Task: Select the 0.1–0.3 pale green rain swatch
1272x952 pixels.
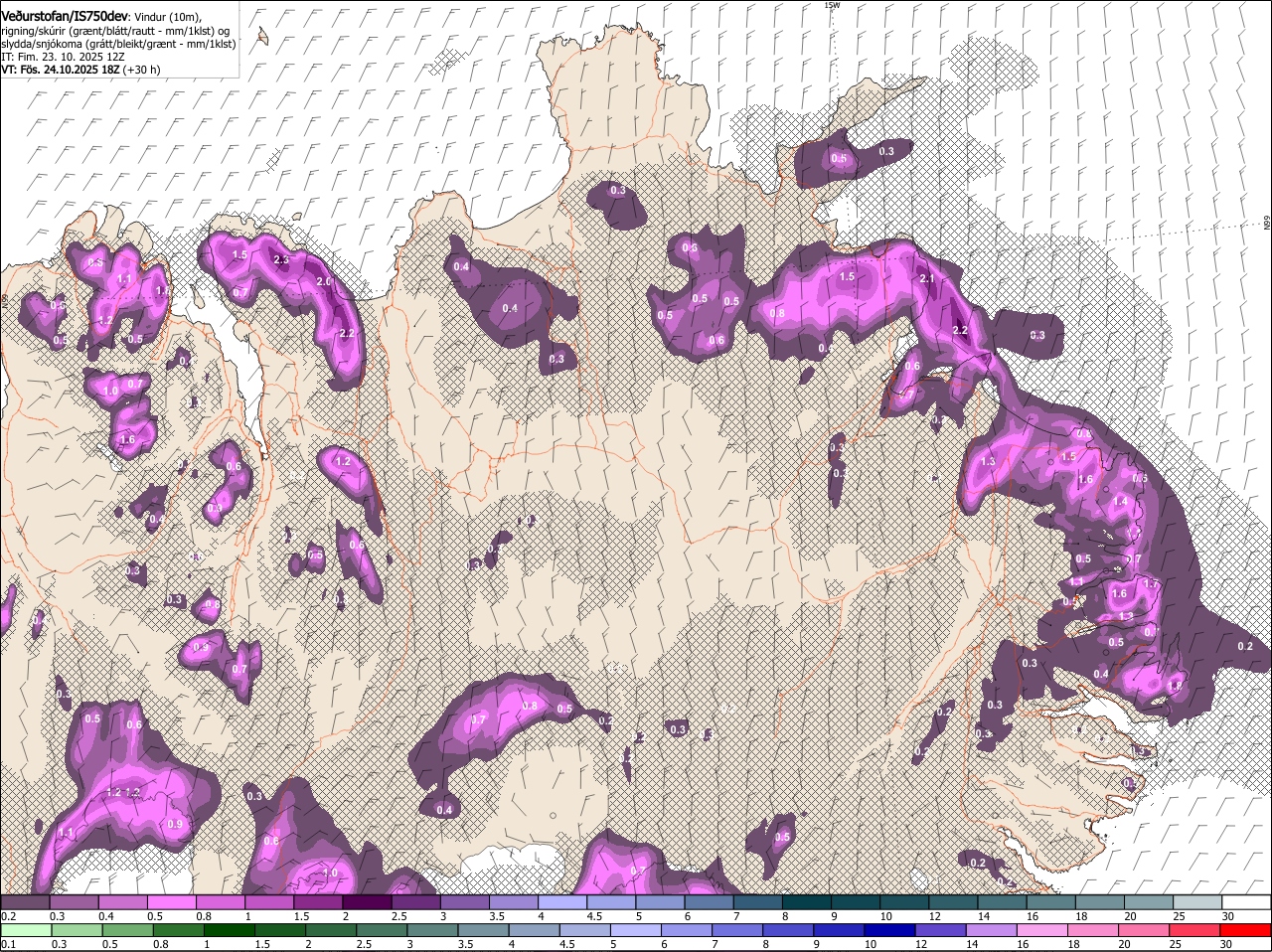Action: pyautogui.click(x=27, y=930)
